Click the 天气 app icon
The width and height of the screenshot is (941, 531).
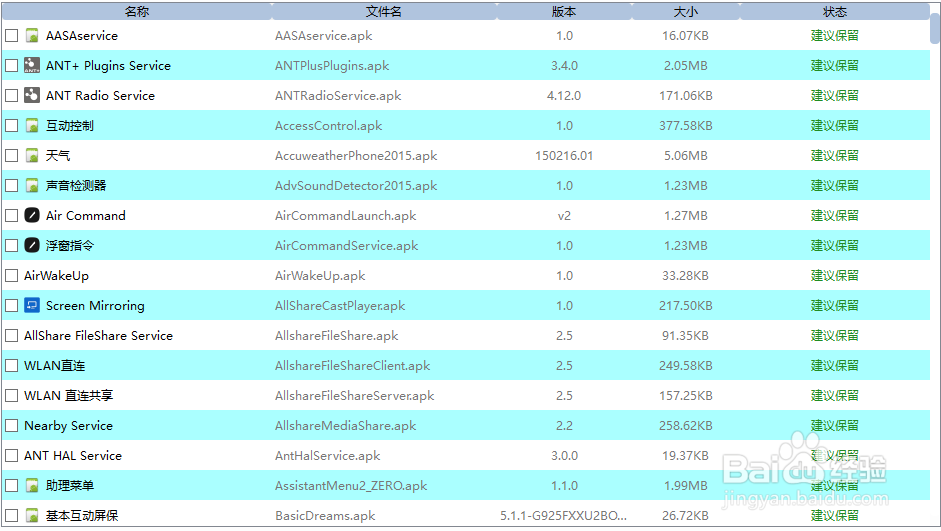click(x=32, y=155)
